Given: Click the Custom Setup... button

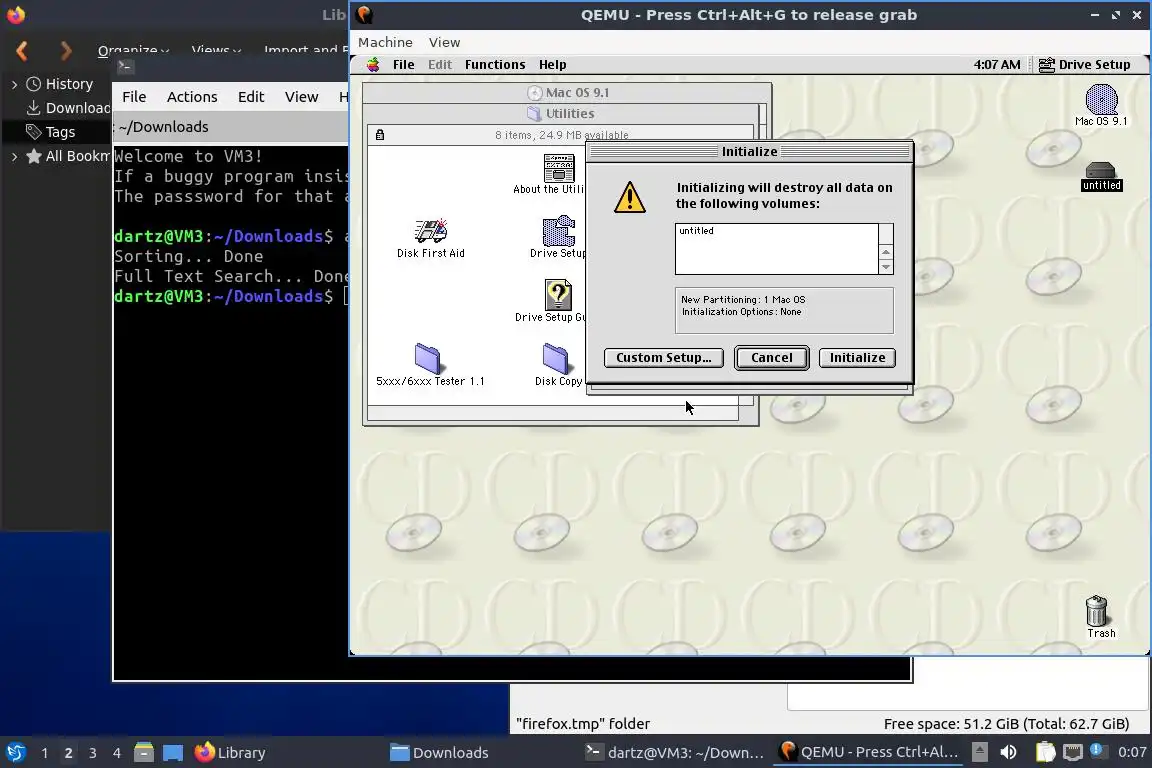Looking at the screenshot, I should click(x=663, y=358).
